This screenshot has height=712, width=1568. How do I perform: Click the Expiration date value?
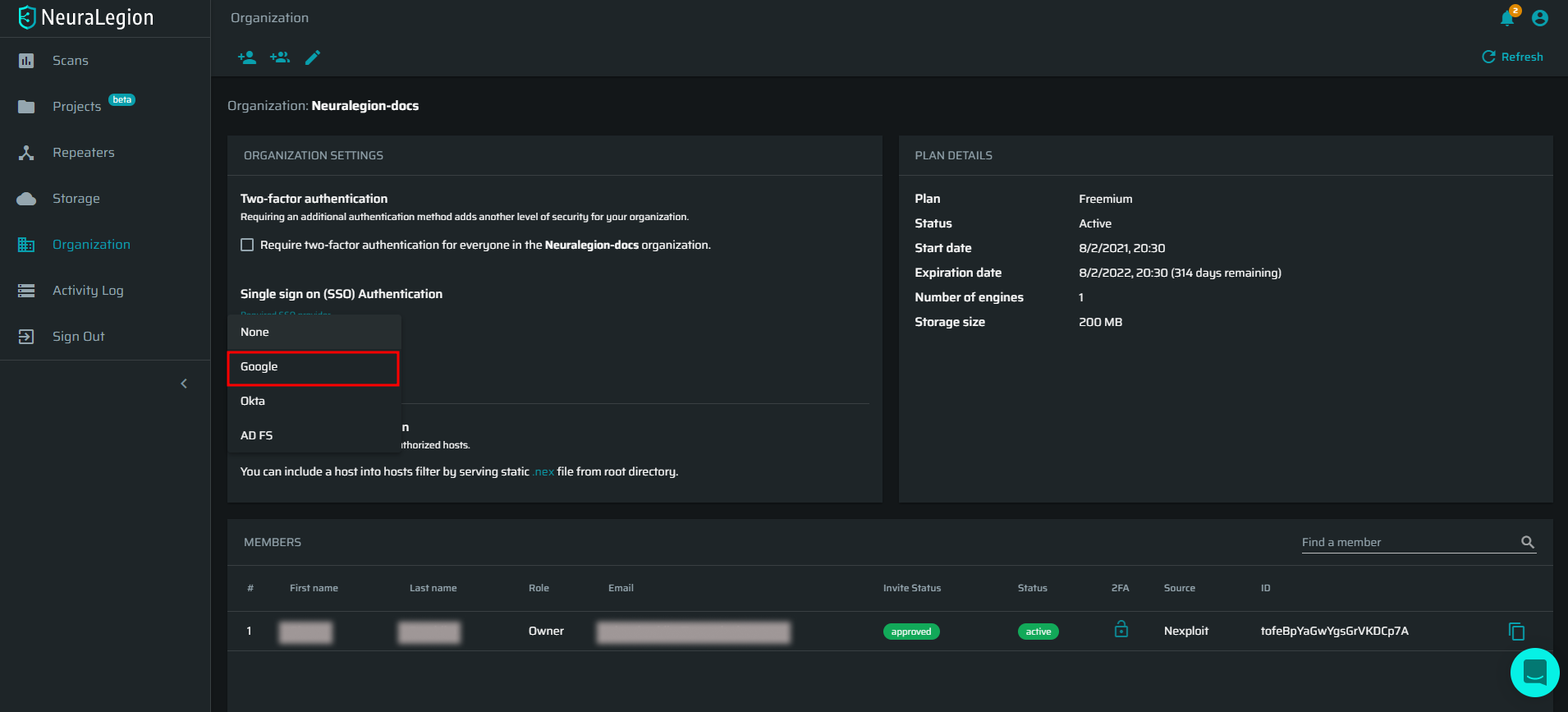point(1180,273)
